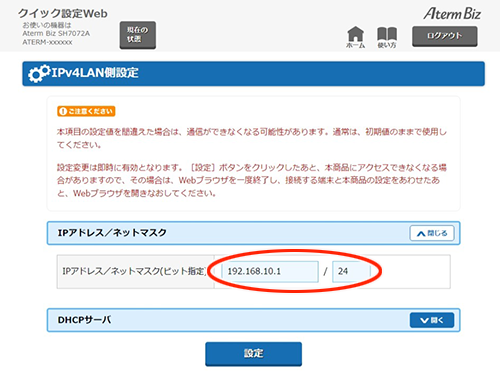Open the Home icon in header

[x=355, y=37]
